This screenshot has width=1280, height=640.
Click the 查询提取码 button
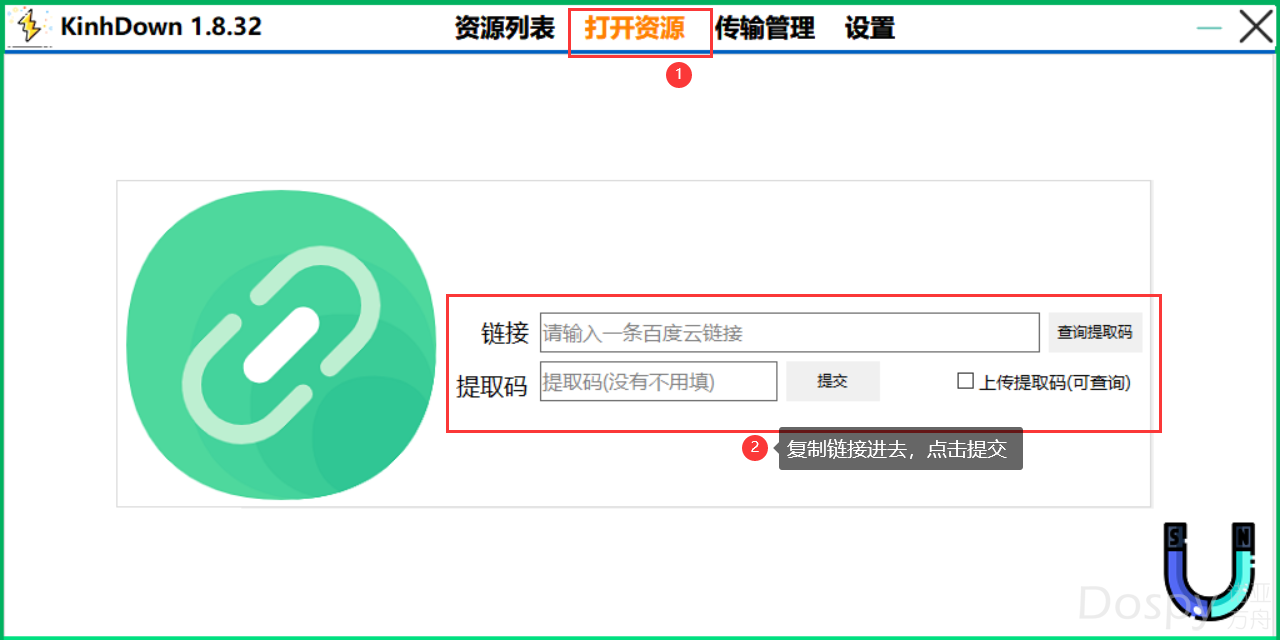click(x=1095, y=333)
